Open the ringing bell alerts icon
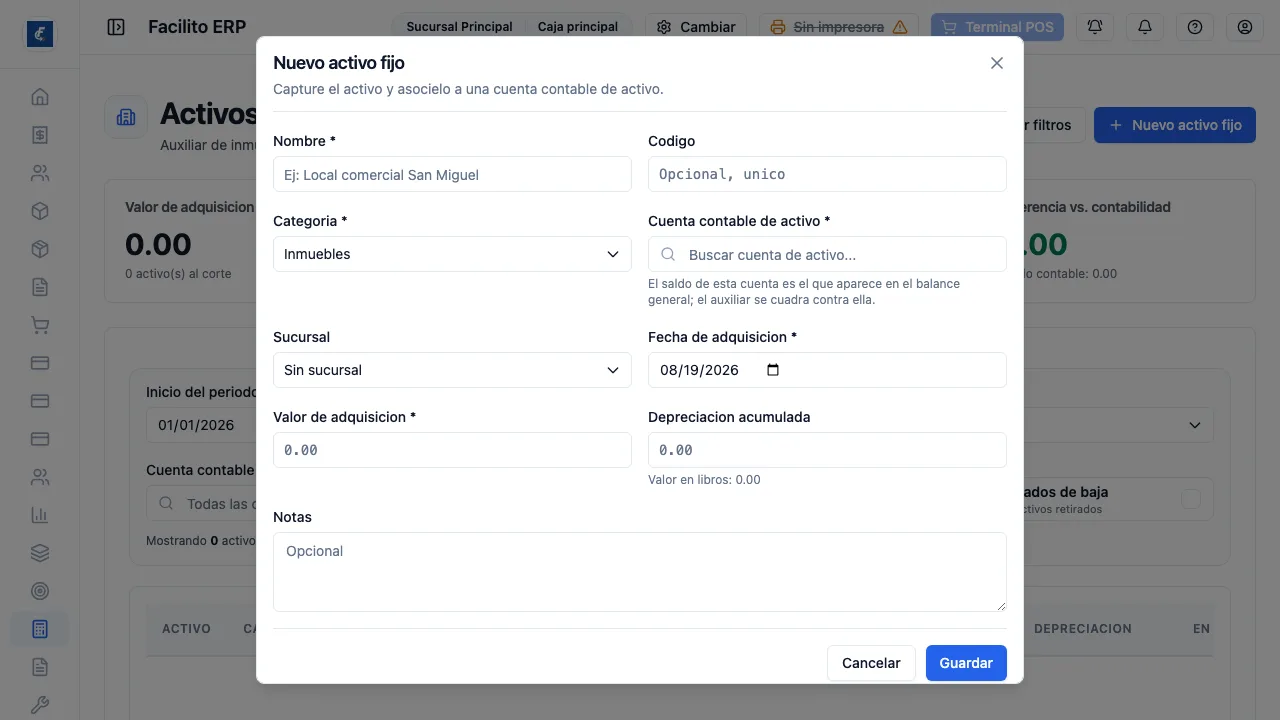Viewport: 1280px width, 720px height. point(1095,27)
